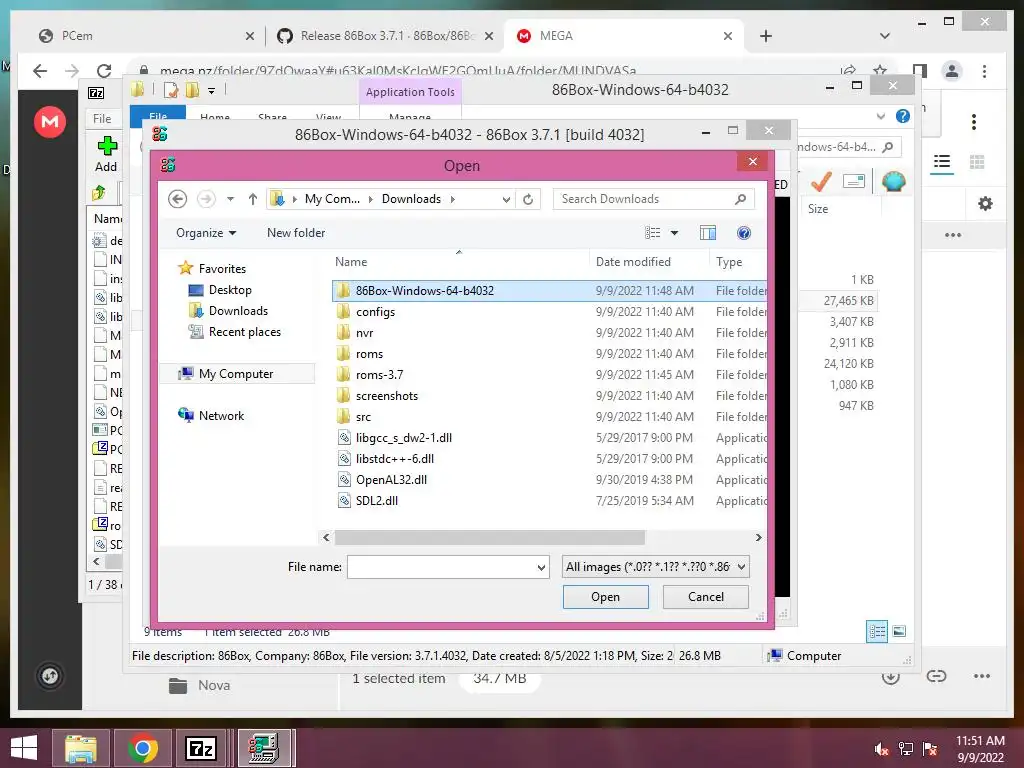
Task: Open 7-Zip from the taskbar
Action: [200, 748]
